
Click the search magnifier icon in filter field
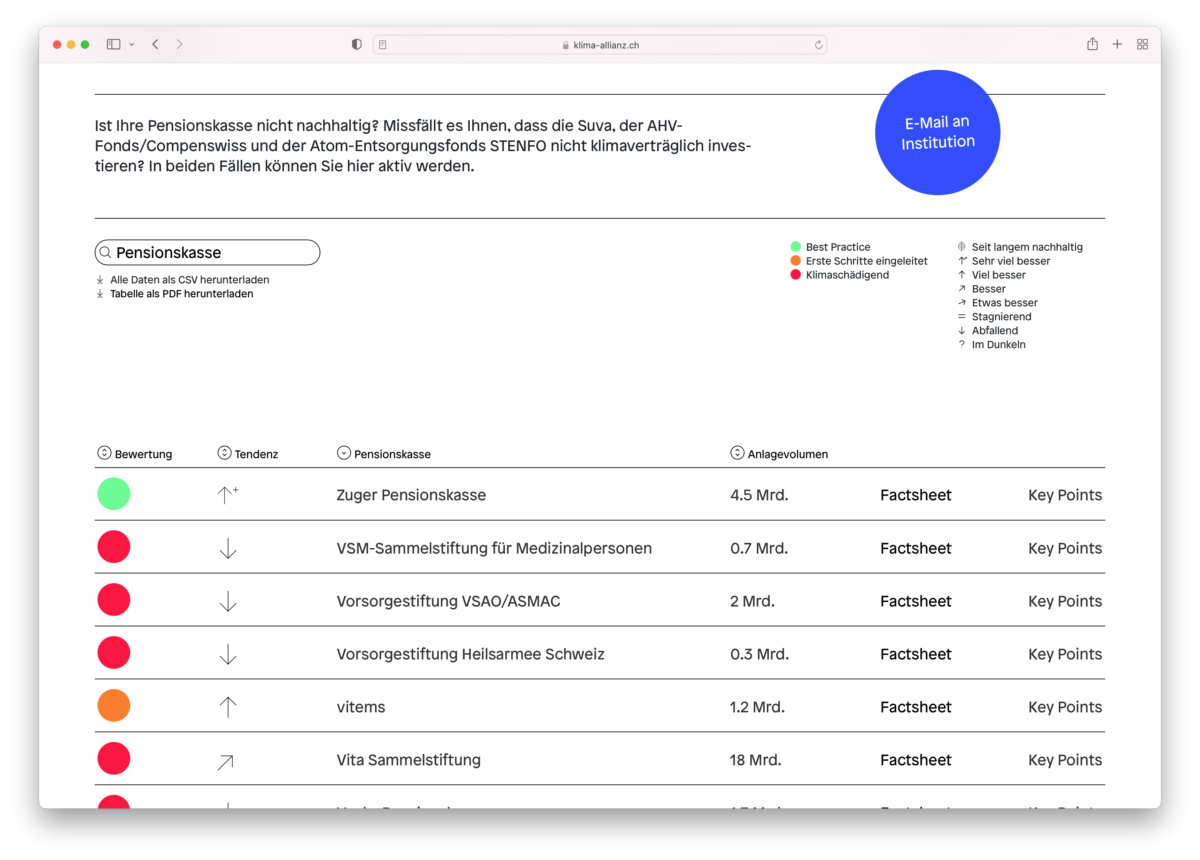pos(105,253)
